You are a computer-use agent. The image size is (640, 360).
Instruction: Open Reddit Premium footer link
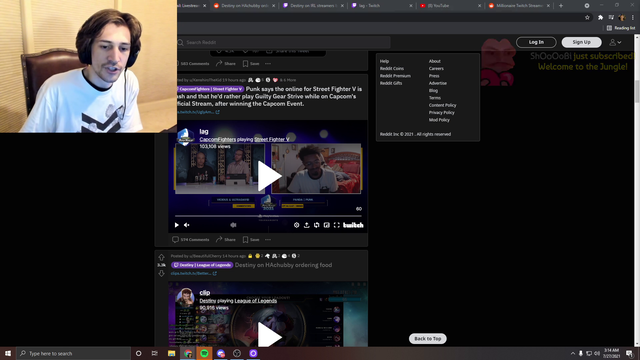click(x=395, y=76)
